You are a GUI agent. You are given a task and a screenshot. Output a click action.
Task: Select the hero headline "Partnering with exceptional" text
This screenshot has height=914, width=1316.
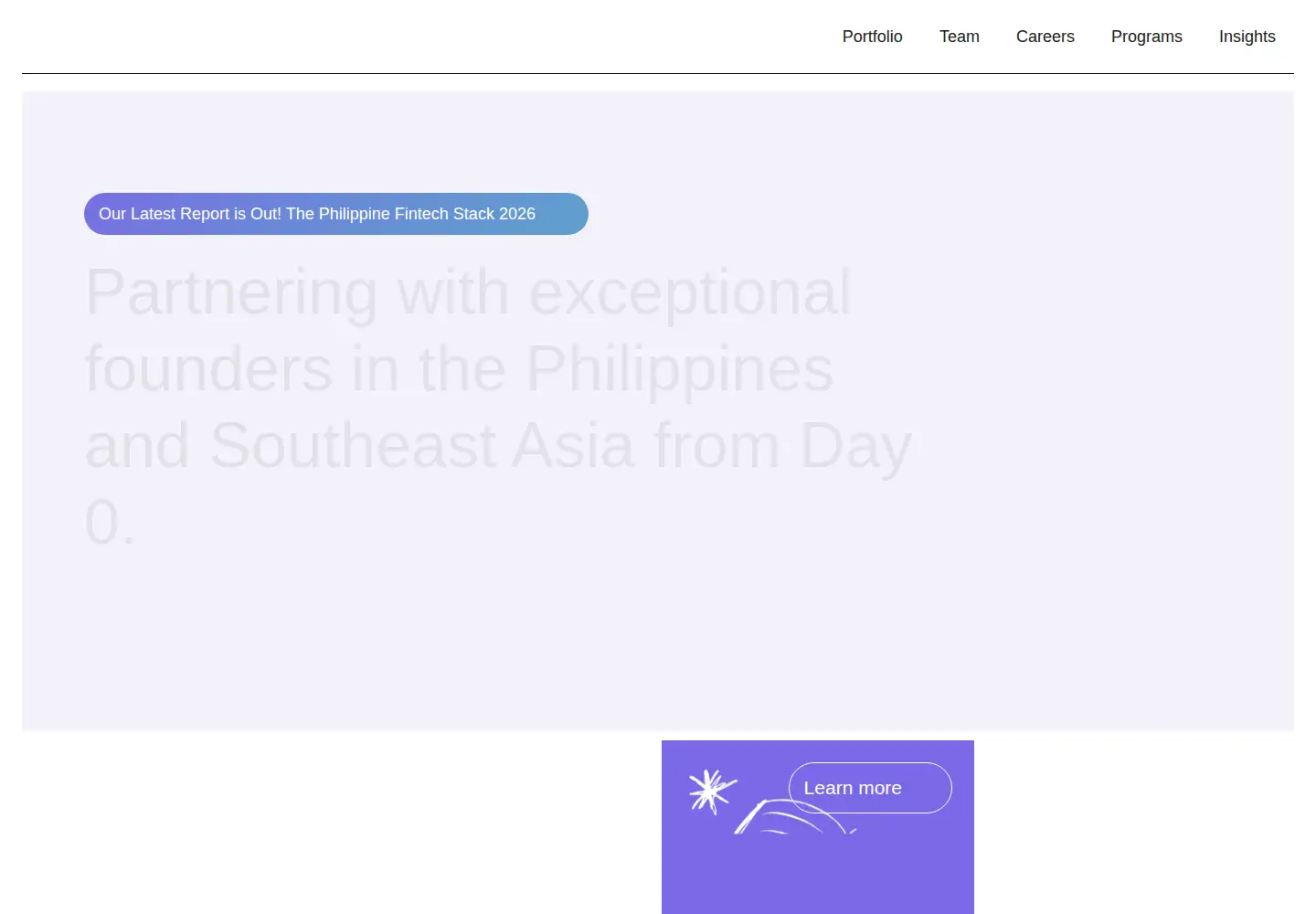click(468, 292)
